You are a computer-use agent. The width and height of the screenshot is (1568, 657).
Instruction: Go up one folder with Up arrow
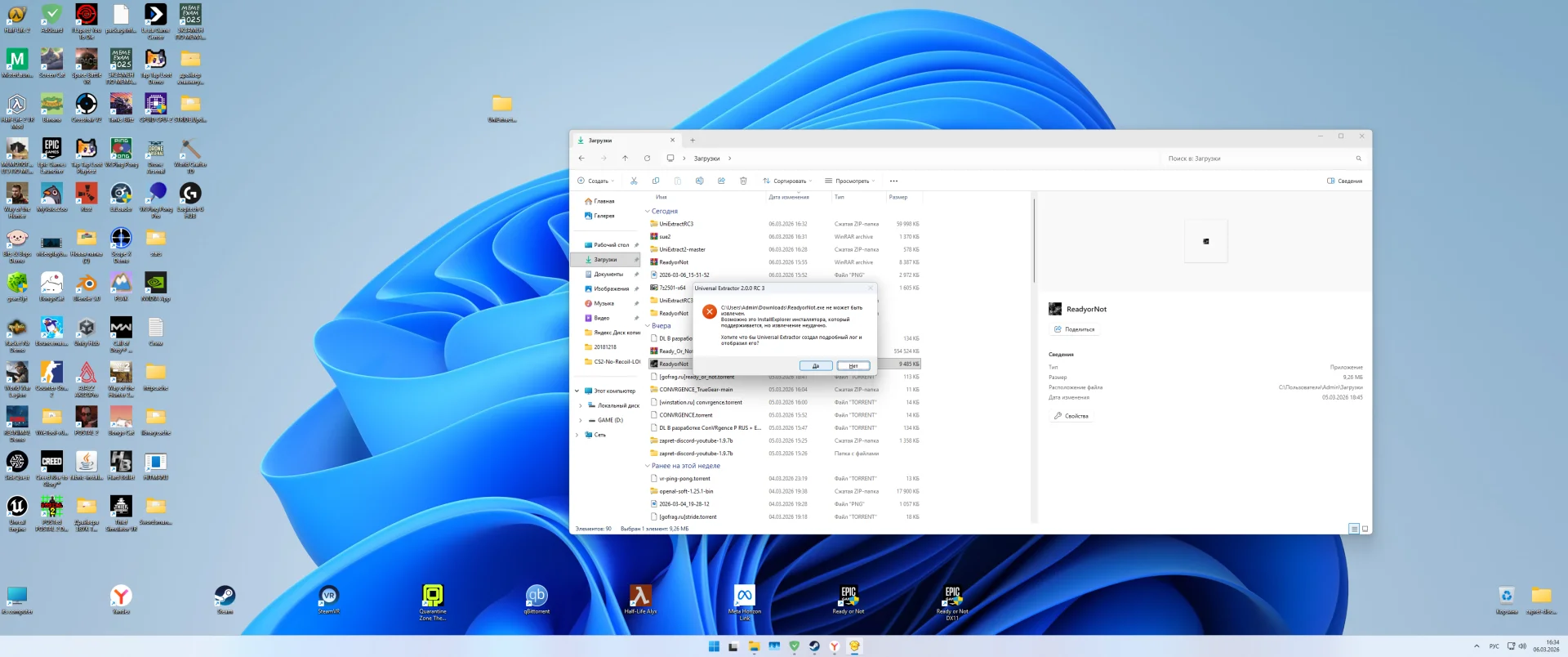(625, 159)
